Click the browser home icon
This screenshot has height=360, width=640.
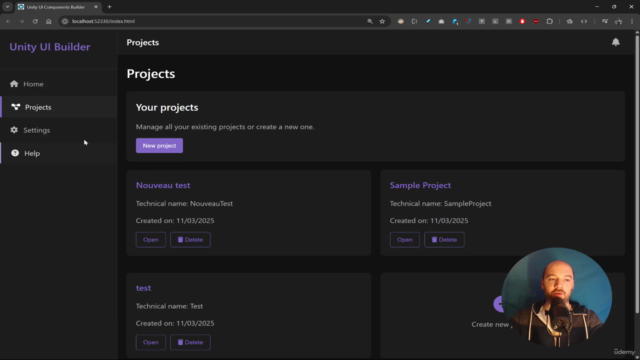click(x=49, y=21)
